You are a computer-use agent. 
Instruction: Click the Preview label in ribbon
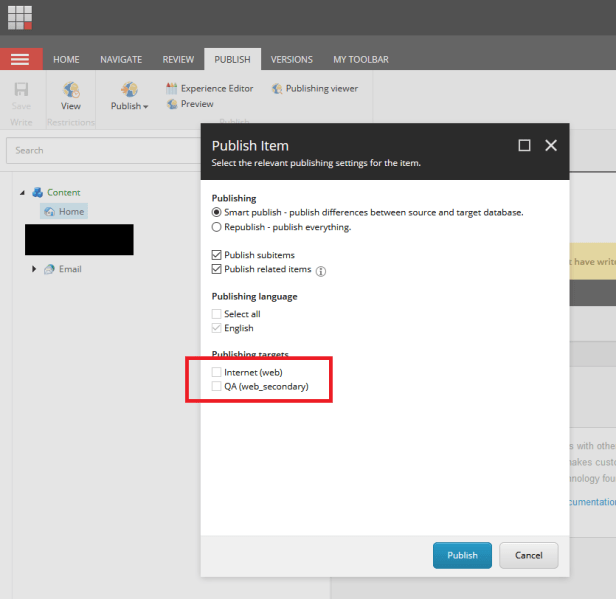coord(197,104)
